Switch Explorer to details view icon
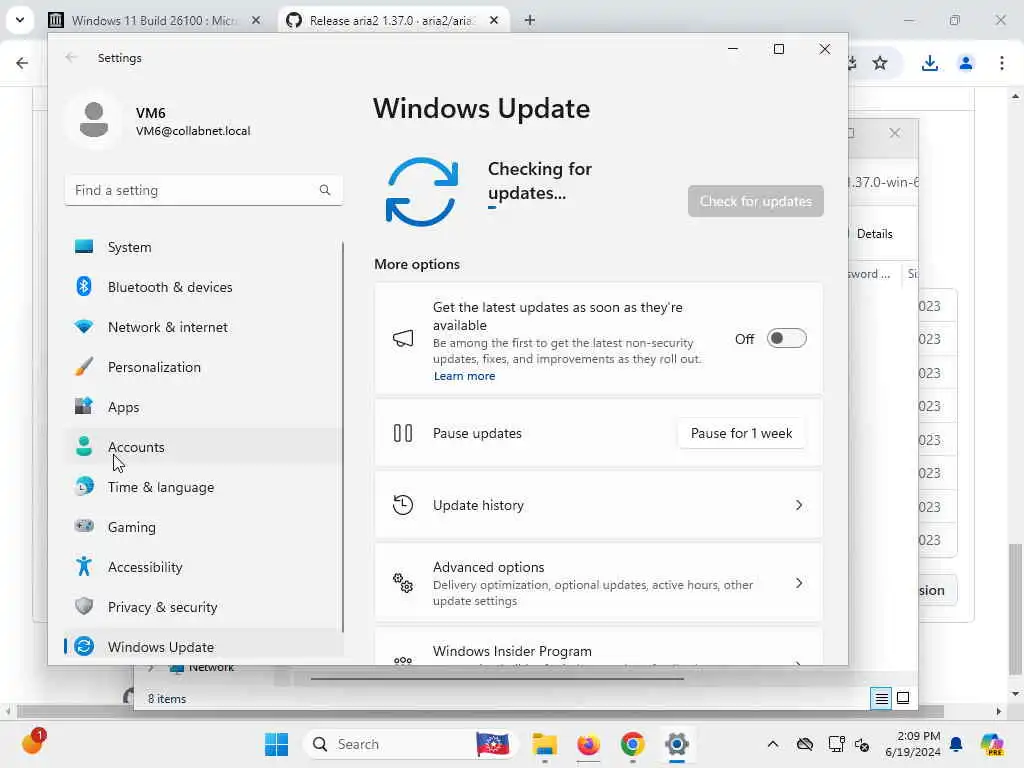The image size is (1024, 768). [x=881, y=698]
